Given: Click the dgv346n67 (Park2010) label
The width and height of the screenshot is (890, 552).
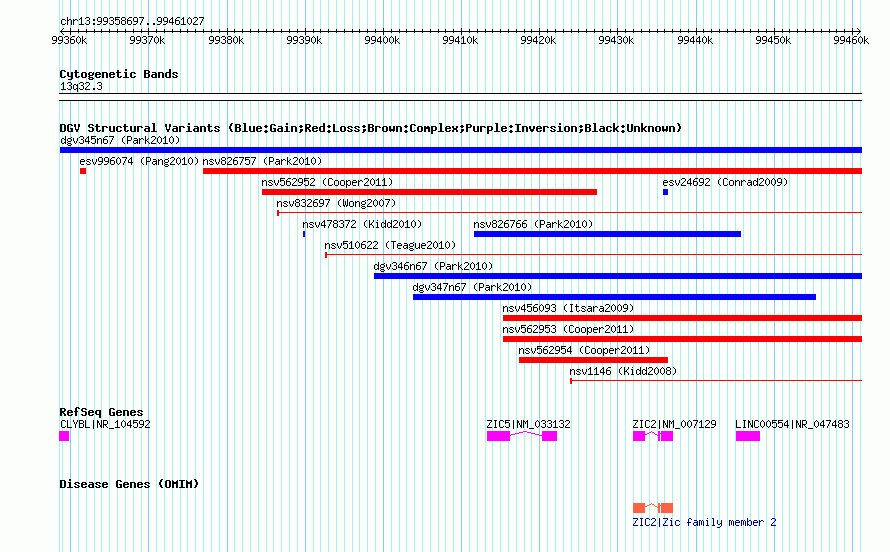Looking at the screenshot, I should click(433, 266).
